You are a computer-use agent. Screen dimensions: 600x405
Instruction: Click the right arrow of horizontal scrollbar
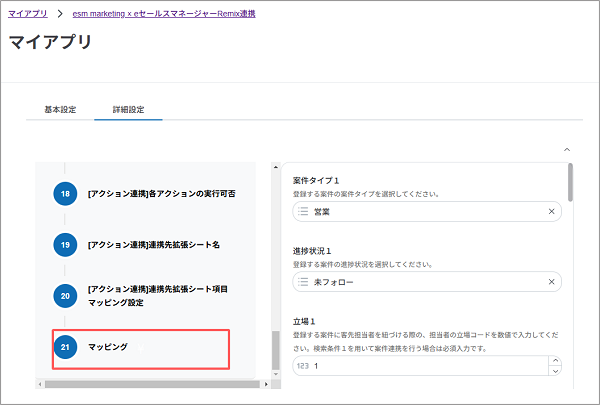tap(266, 384)
